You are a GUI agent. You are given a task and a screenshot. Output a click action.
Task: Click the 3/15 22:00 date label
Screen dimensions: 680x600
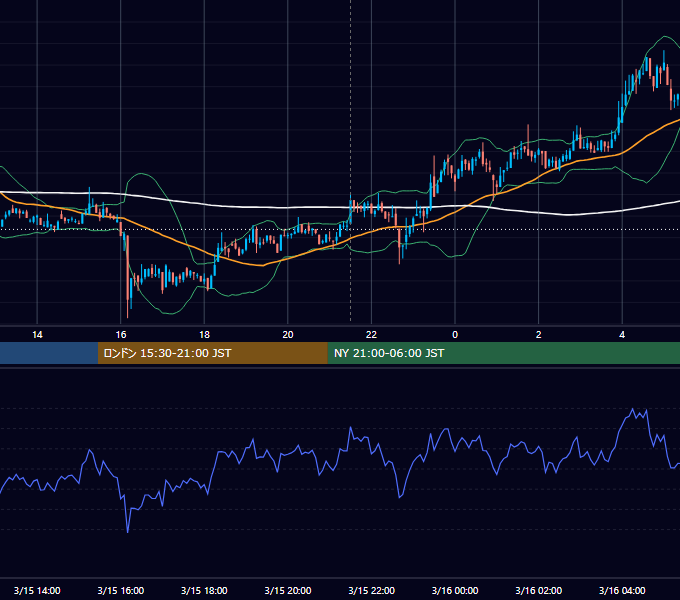(372, 590)
